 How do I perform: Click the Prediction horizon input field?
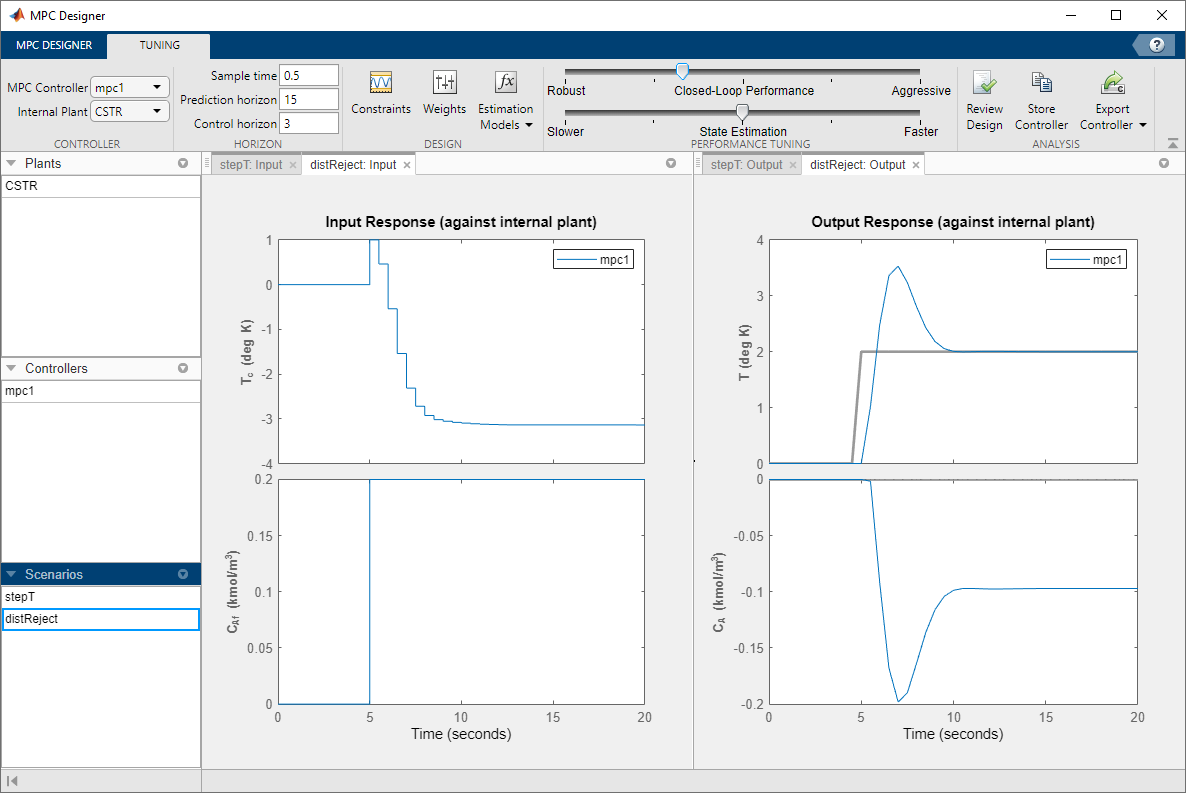click(x=309, y=98)
